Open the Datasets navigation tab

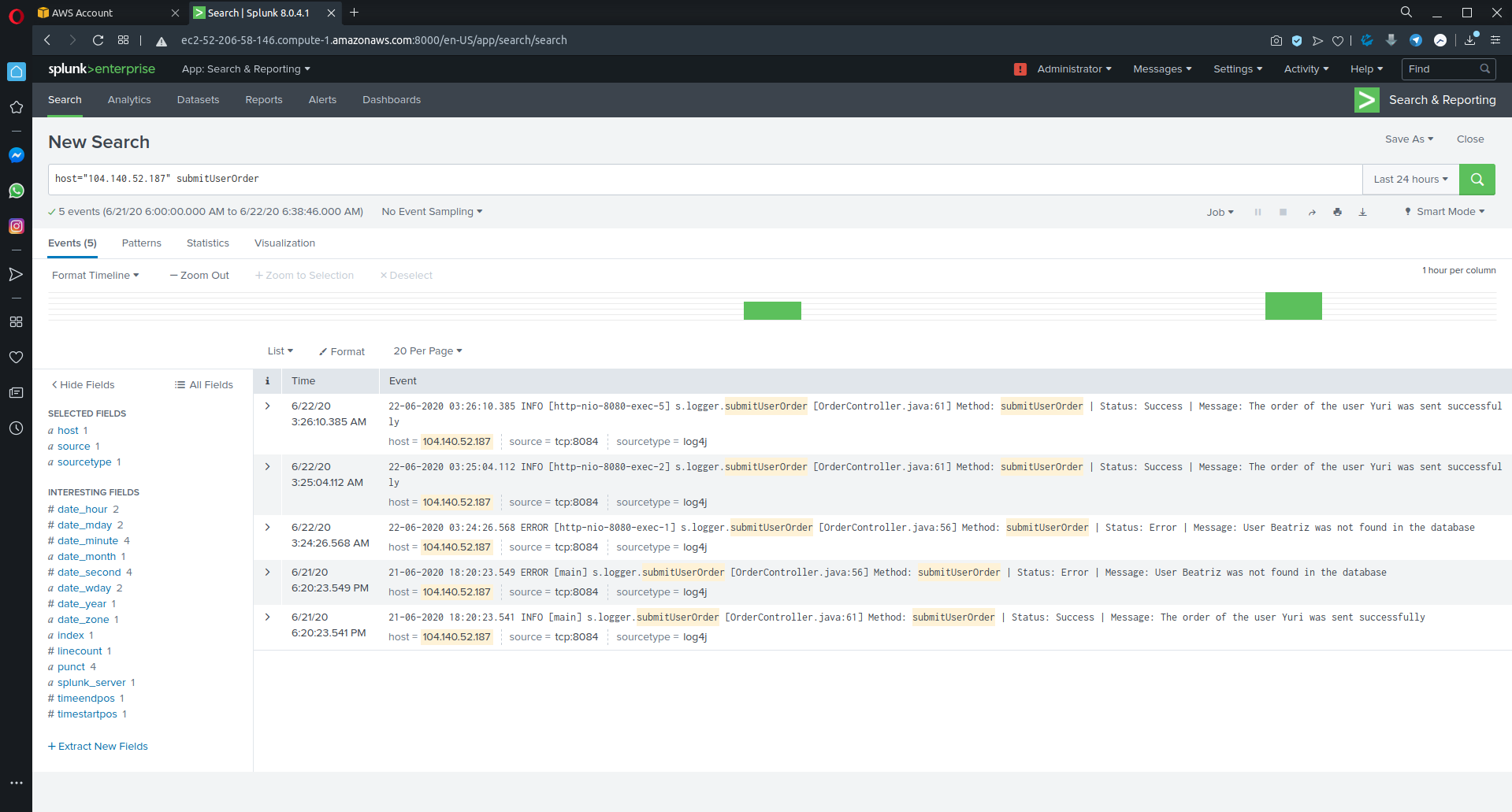[198, 100]
